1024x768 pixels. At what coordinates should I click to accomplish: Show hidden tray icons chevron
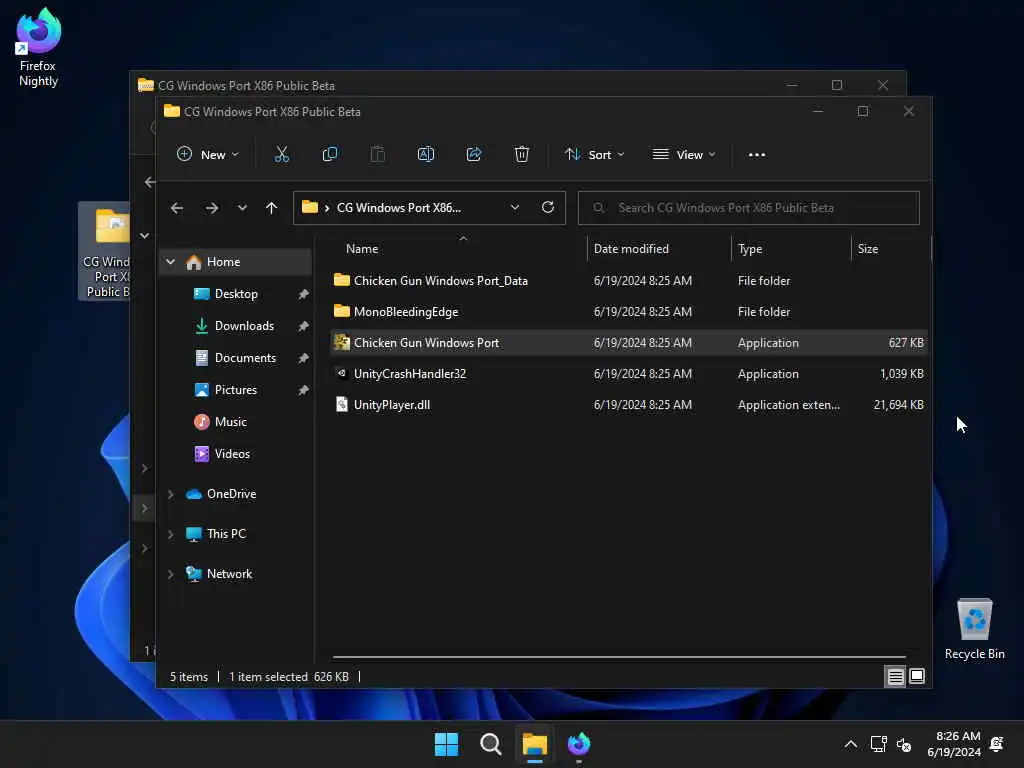click(850, 744)
